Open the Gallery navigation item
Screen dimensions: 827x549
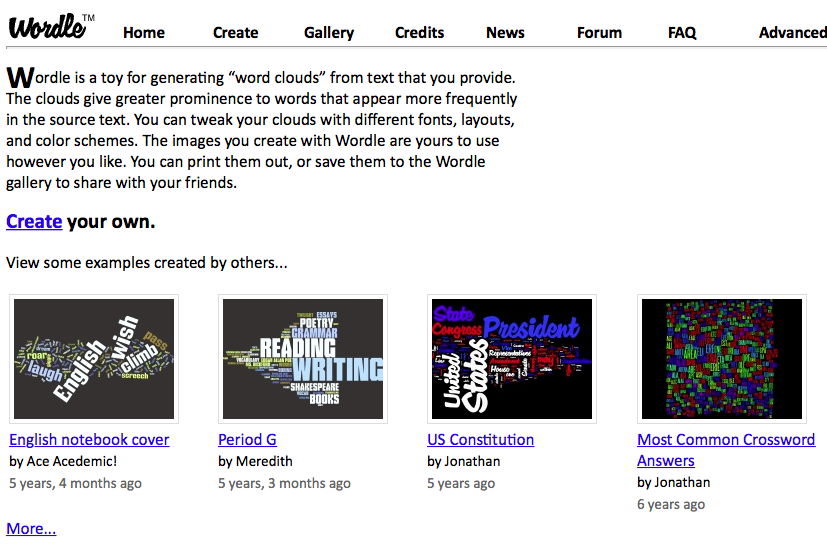(329, 33)
